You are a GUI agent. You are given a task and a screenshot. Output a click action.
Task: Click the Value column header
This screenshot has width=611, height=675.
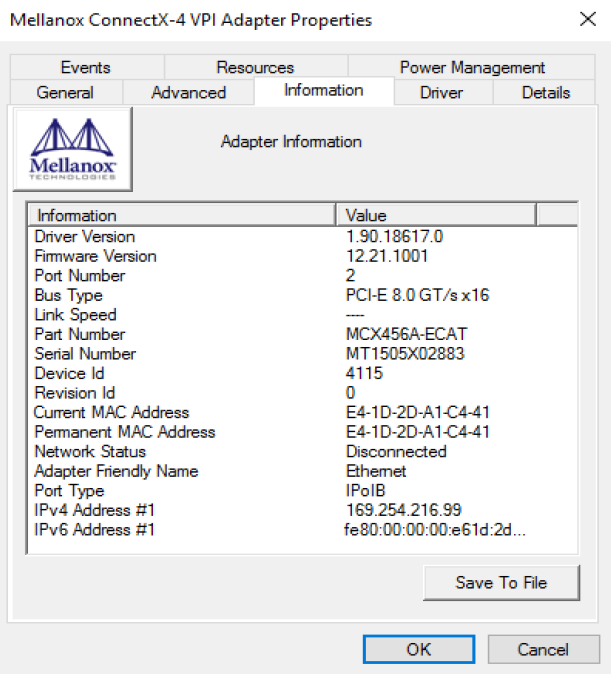click(436, 215)
